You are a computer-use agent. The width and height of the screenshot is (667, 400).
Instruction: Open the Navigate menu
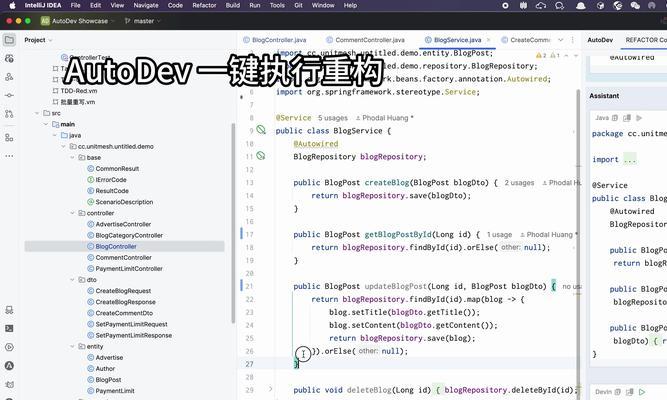tap(146, 6)
